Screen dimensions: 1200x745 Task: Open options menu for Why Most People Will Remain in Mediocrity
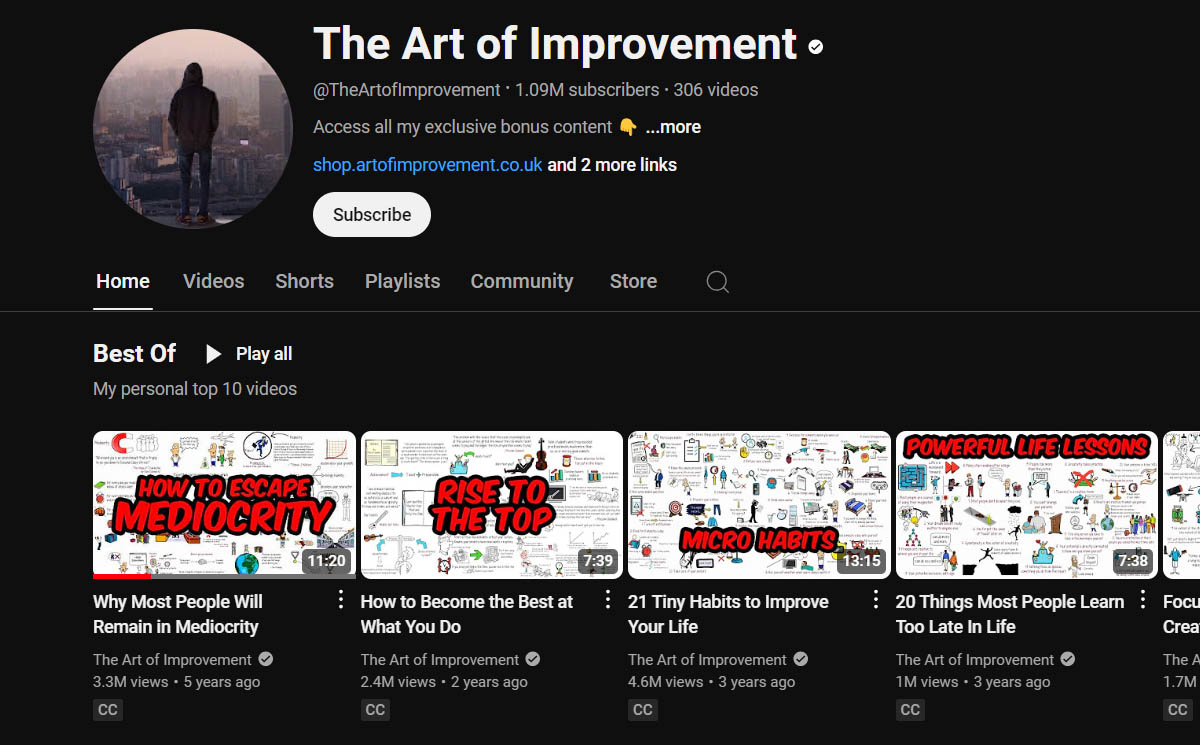pos(340,599)
